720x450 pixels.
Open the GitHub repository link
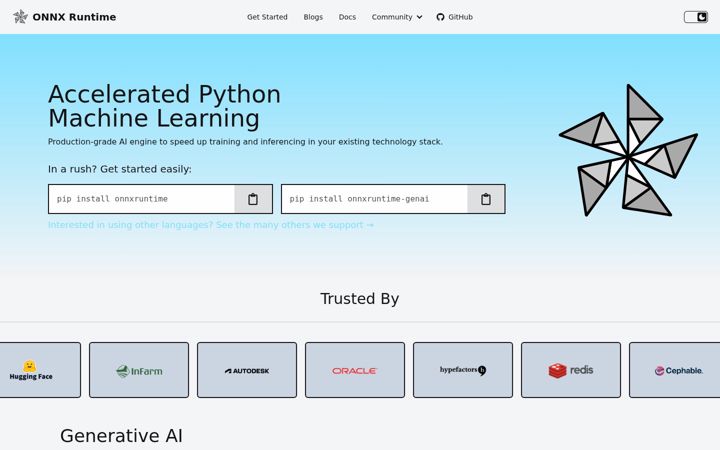pos(455,17)
